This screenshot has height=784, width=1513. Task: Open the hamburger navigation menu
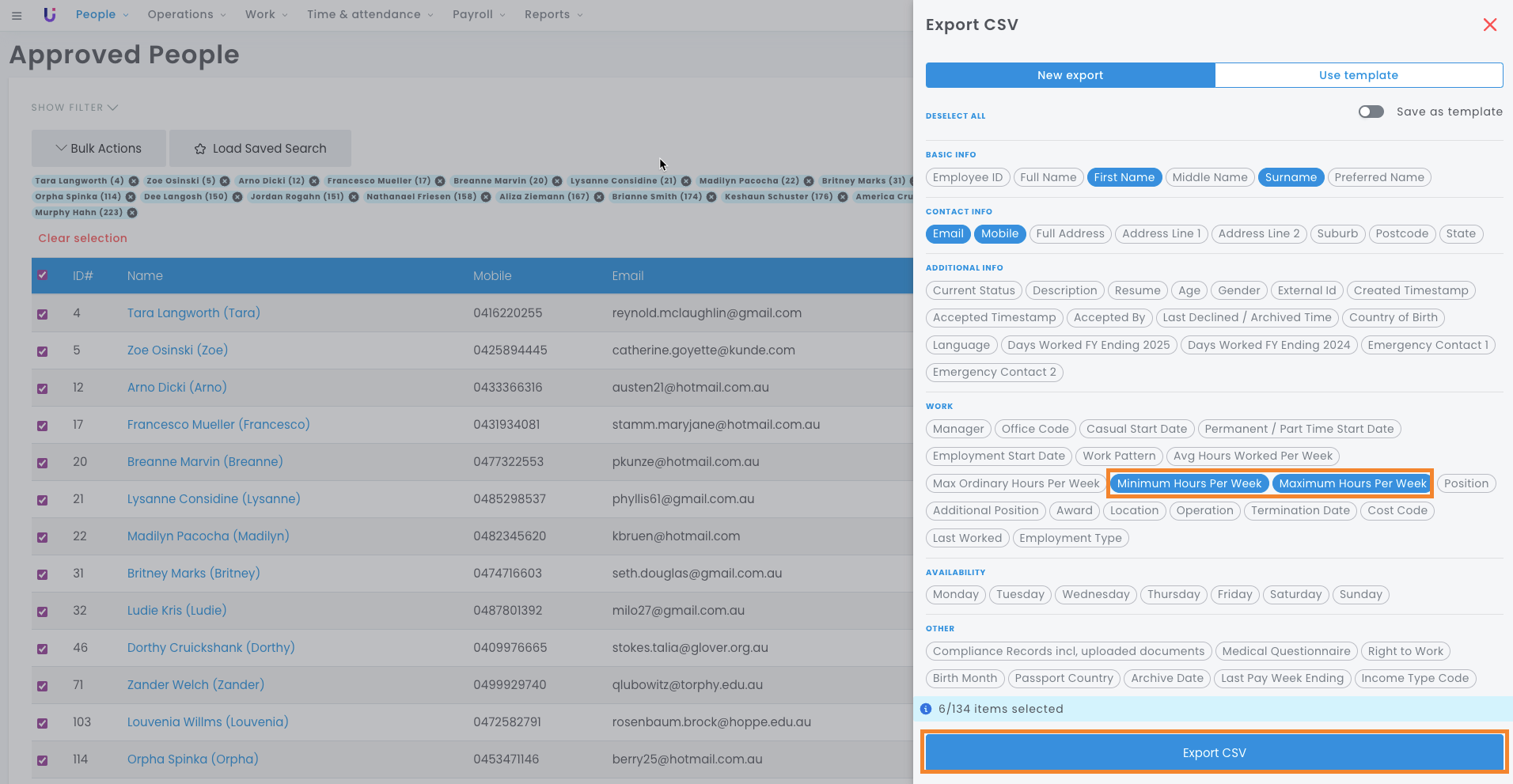point(17,15)
